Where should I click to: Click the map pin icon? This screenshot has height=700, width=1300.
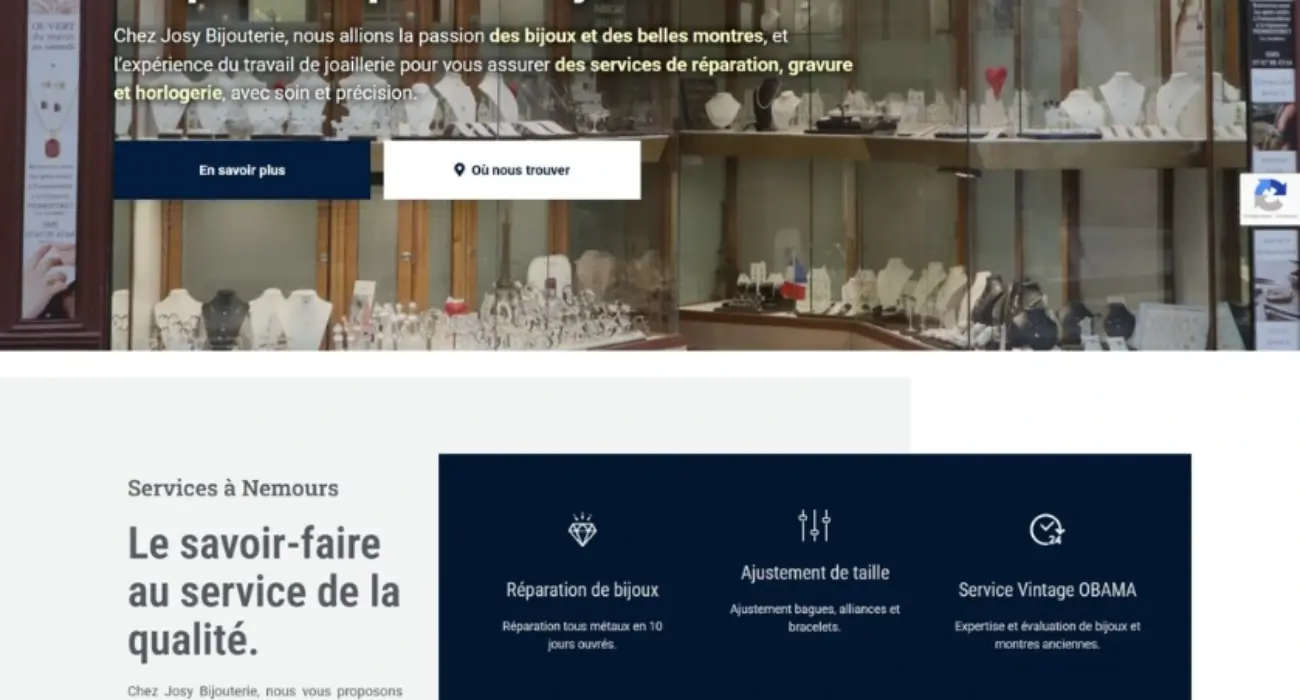tap(459, 170)
